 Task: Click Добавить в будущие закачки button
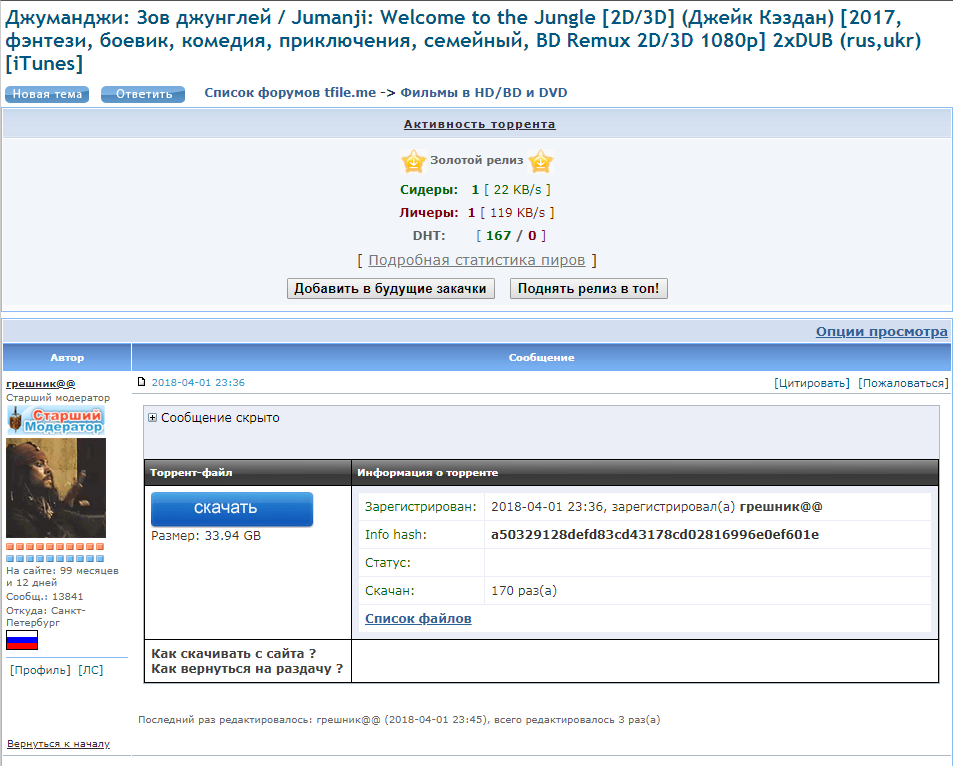click(x=390, y=289)
